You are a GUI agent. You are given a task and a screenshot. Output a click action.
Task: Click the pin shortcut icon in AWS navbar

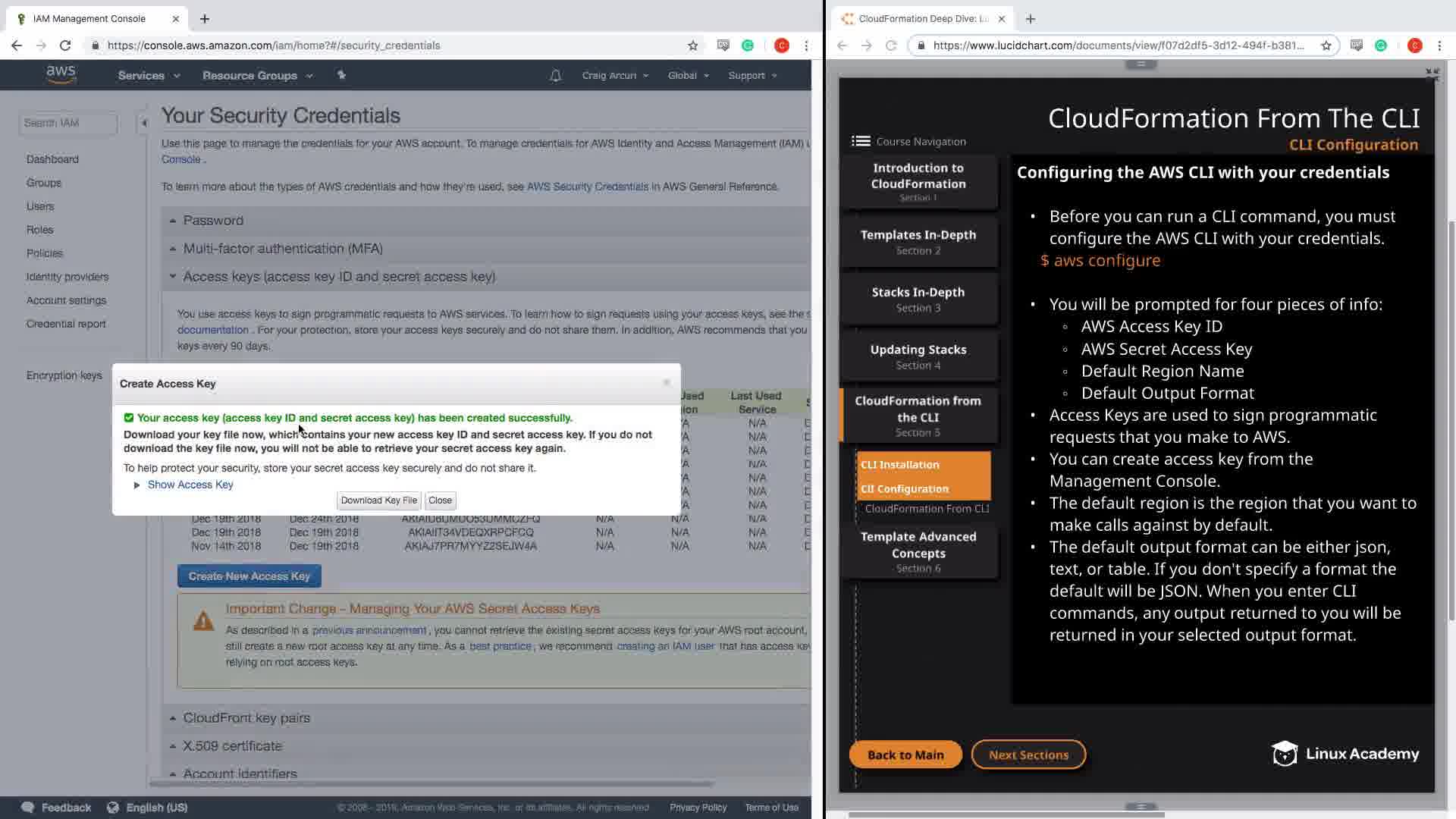pos(341,75)
